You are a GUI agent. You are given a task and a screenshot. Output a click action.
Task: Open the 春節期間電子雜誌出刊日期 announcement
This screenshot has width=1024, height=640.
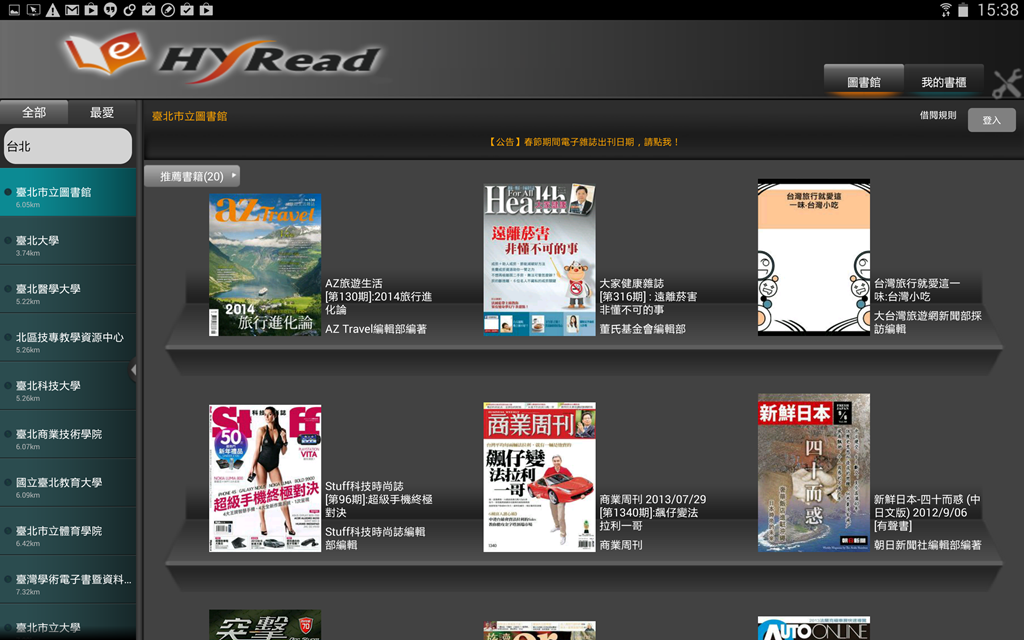(x=584, y=142)
